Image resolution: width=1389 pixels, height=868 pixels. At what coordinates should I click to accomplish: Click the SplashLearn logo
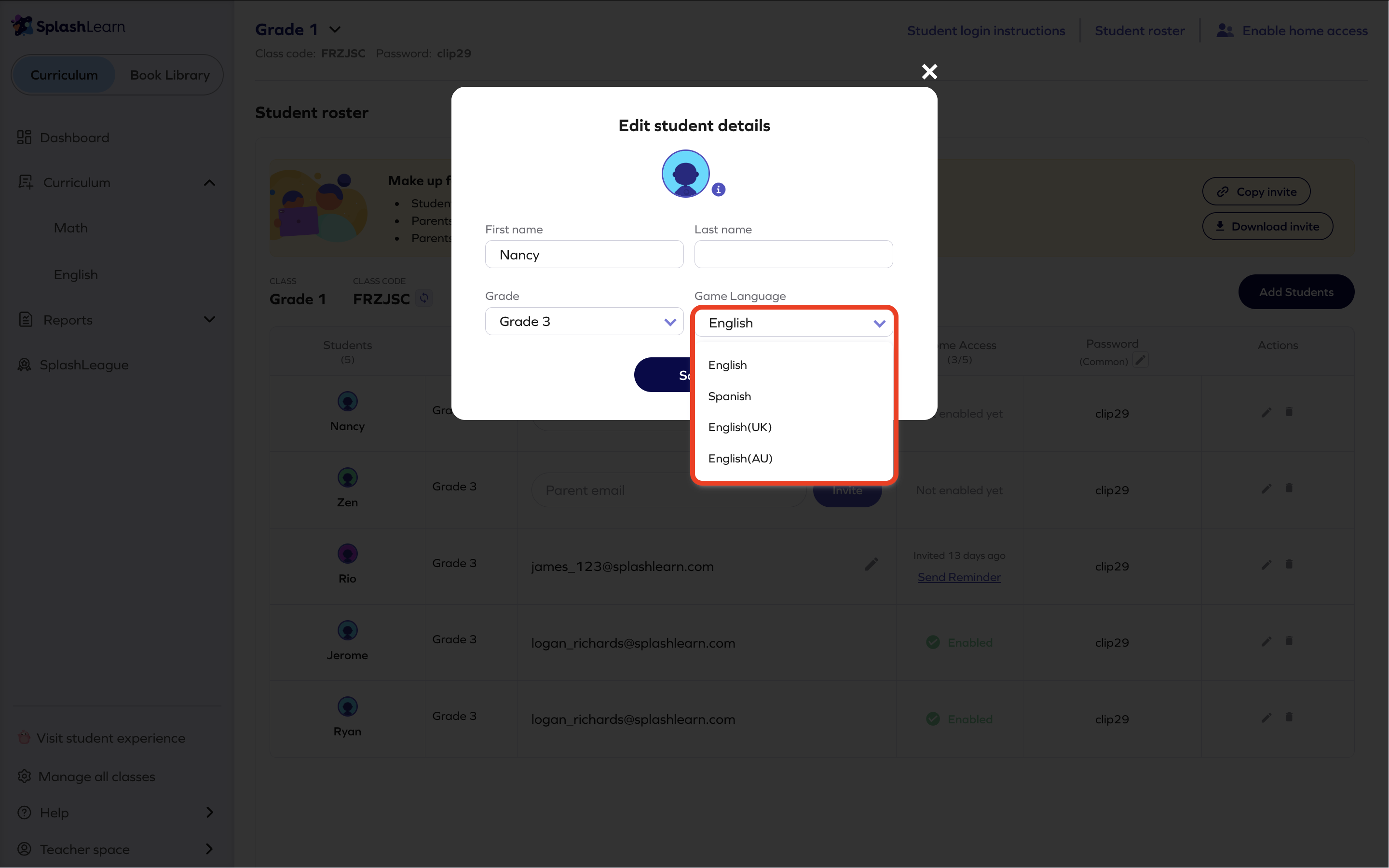[x=68, y=27]
